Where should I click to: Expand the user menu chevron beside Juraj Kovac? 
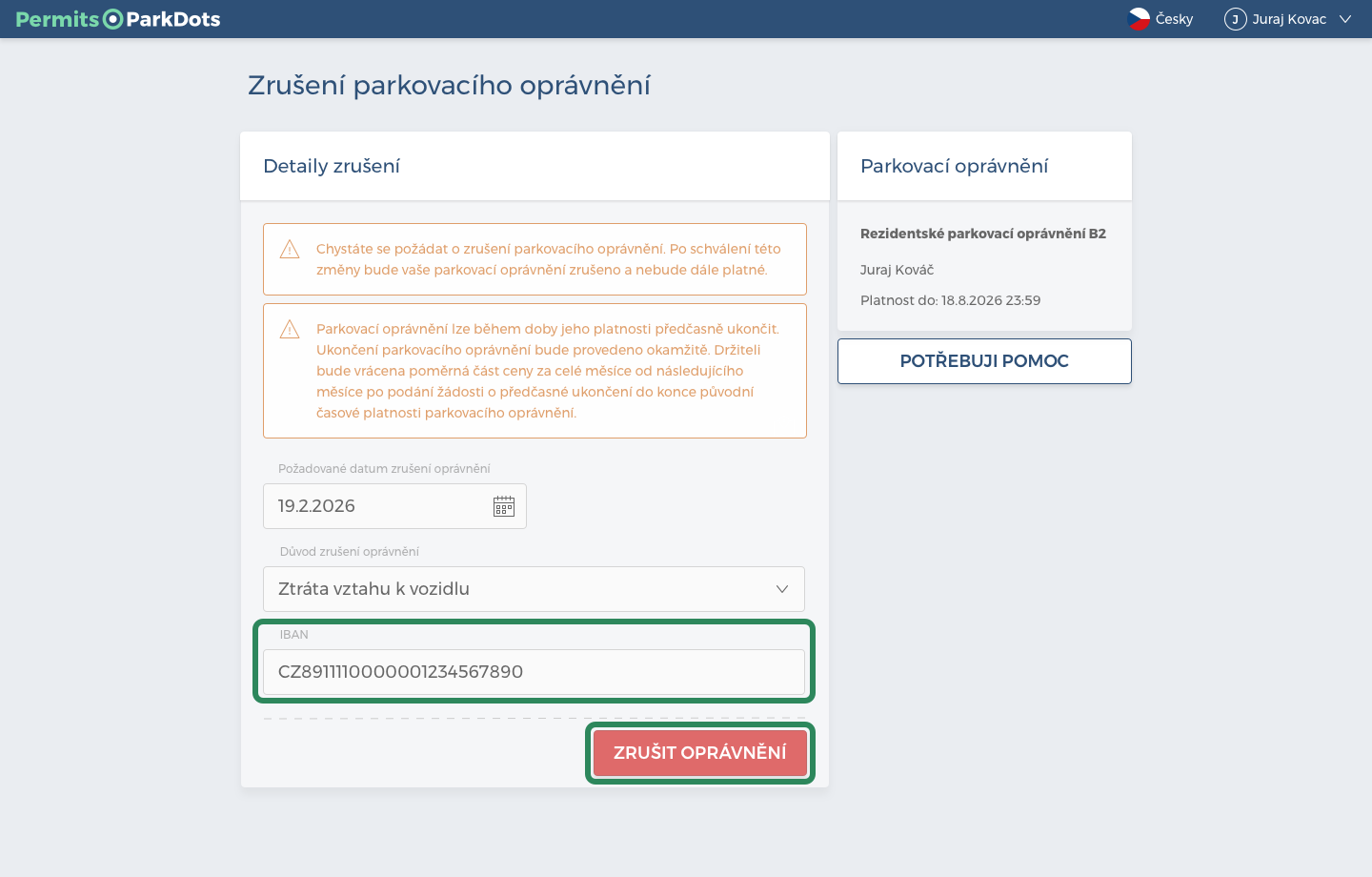[1345, 19]
